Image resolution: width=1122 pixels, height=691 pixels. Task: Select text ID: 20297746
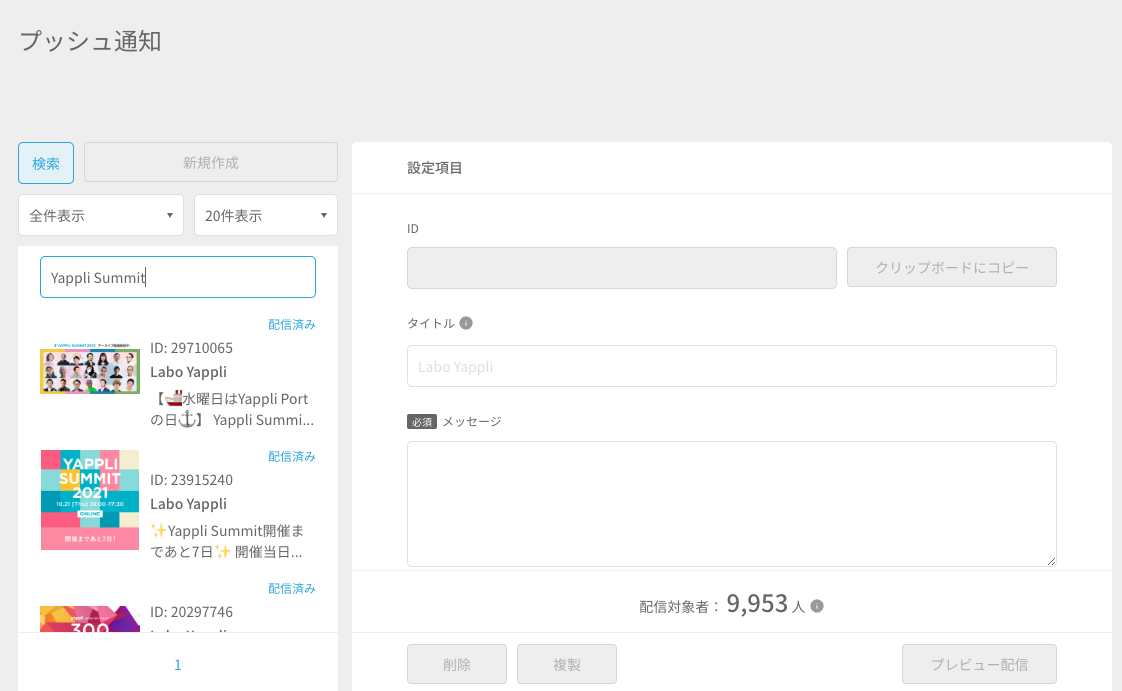pyautogui.click(x=191, y=612)
